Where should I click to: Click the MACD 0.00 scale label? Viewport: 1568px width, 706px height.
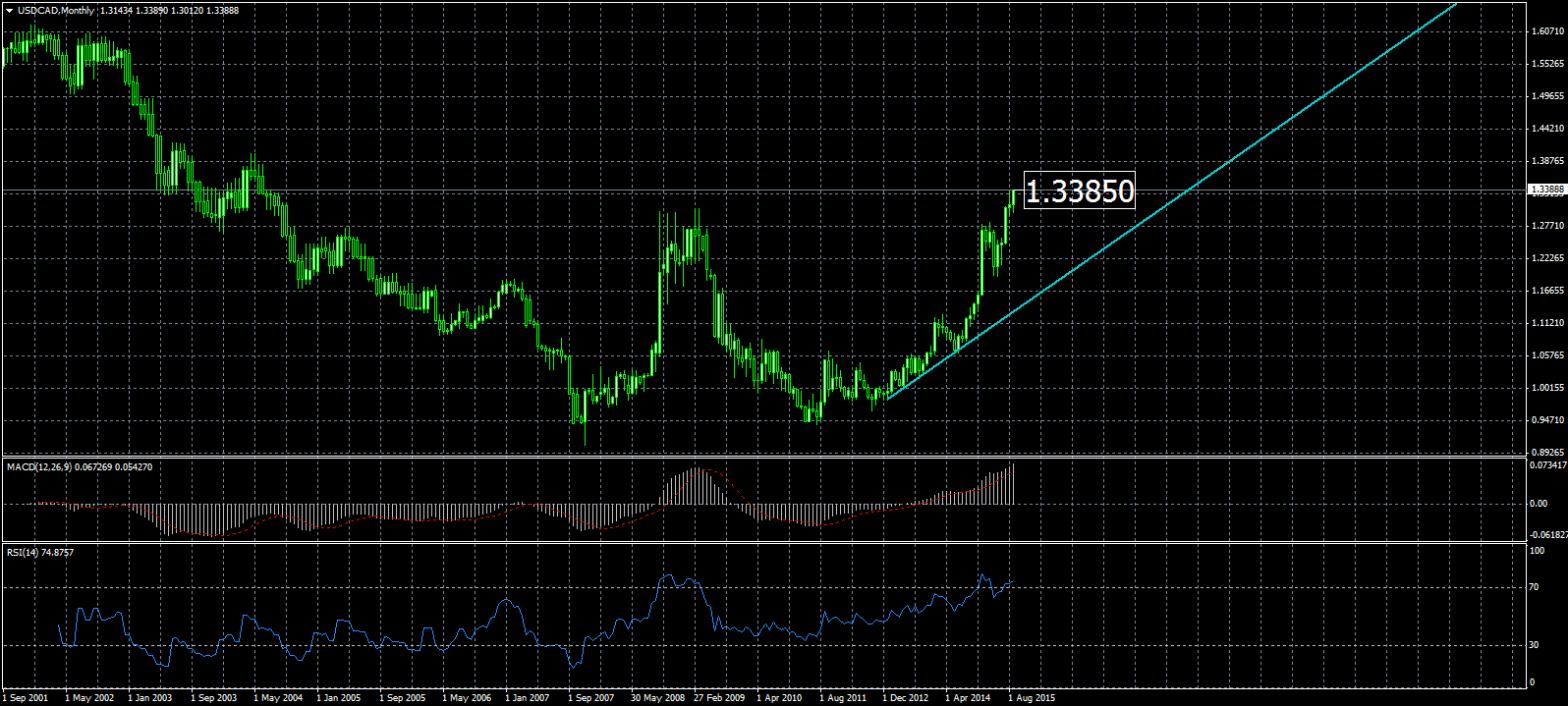[x=1538, y=504]
